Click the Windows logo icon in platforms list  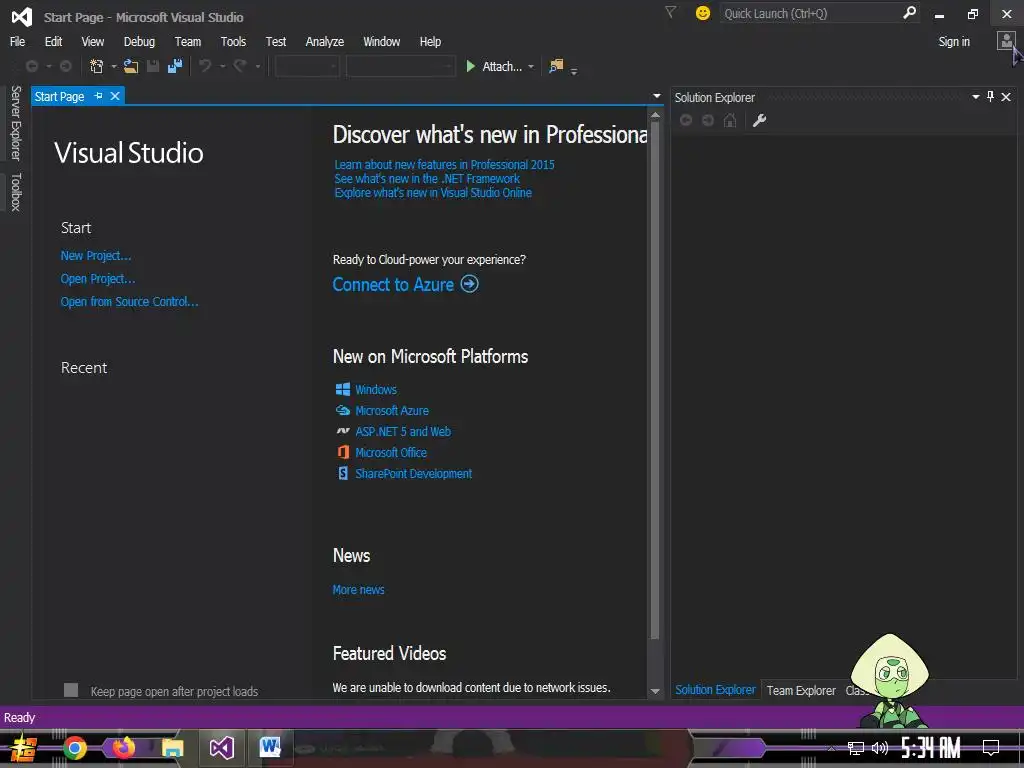coord(343,390)
